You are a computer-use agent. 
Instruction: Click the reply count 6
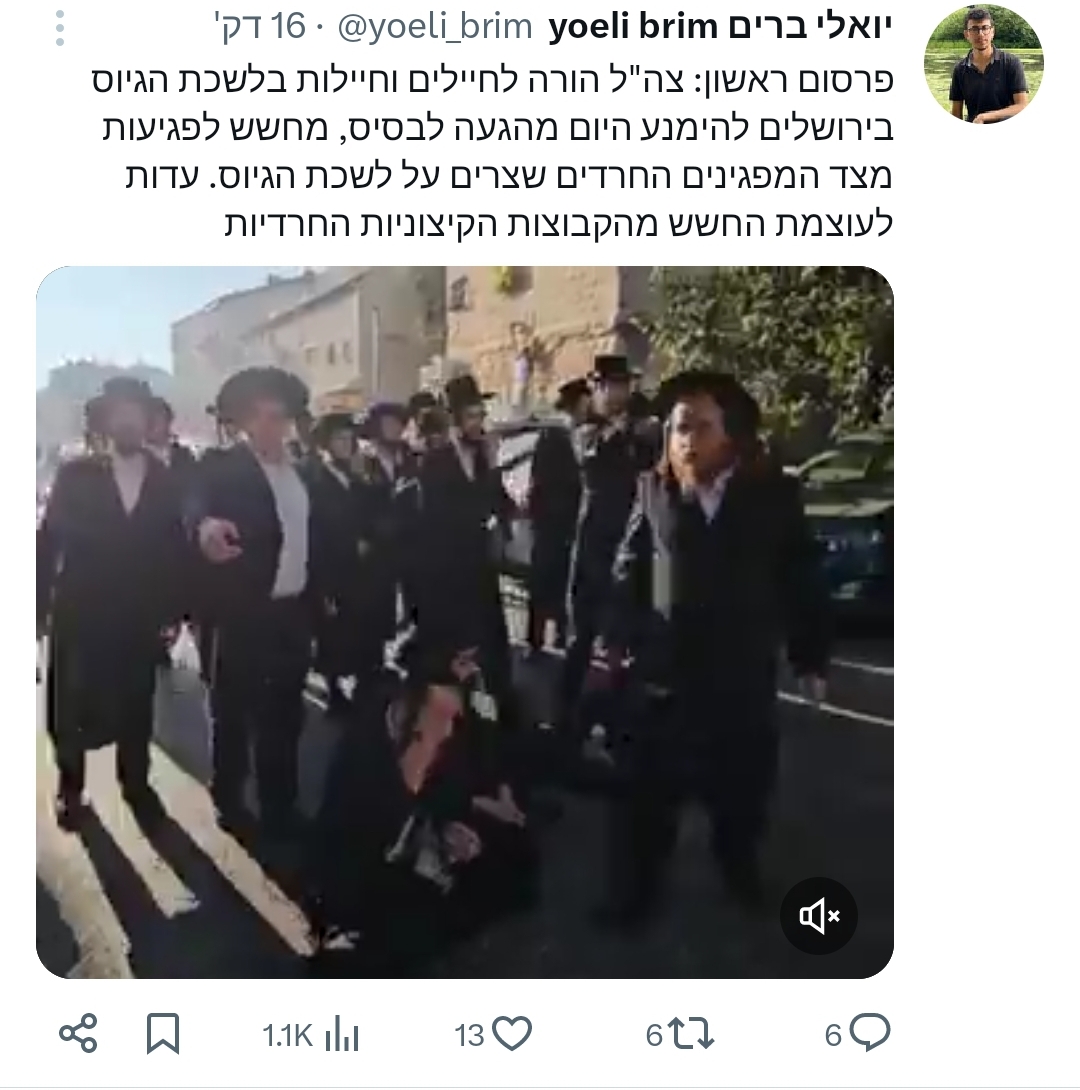click(x=833, y=1035)
